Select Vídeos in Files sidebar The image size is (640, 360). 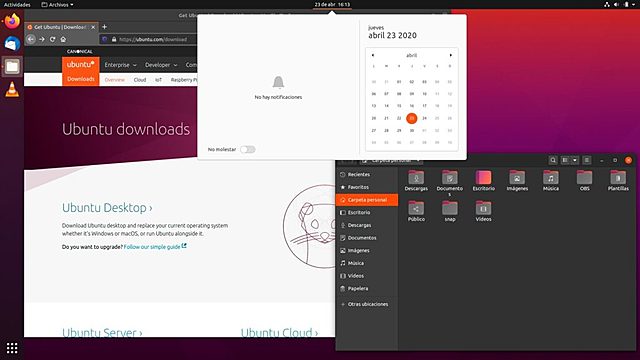367,276
